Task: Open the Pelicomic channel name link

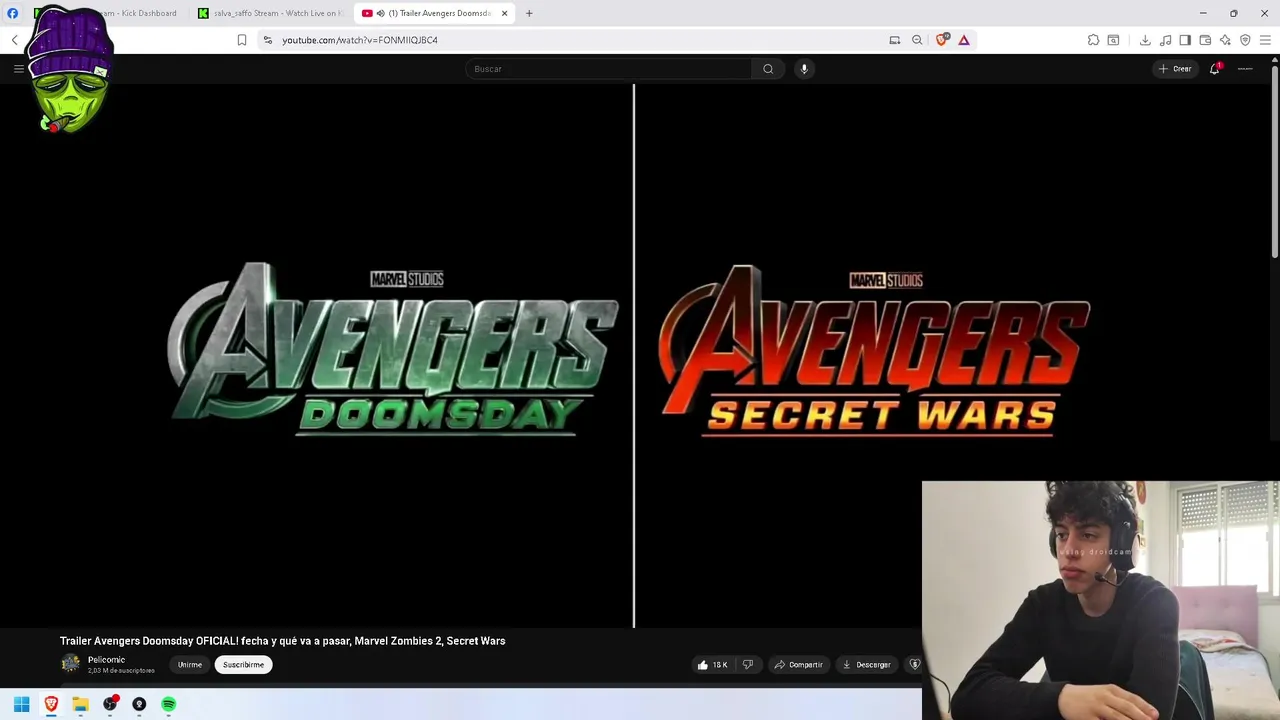Action: [x=106, y=660]
